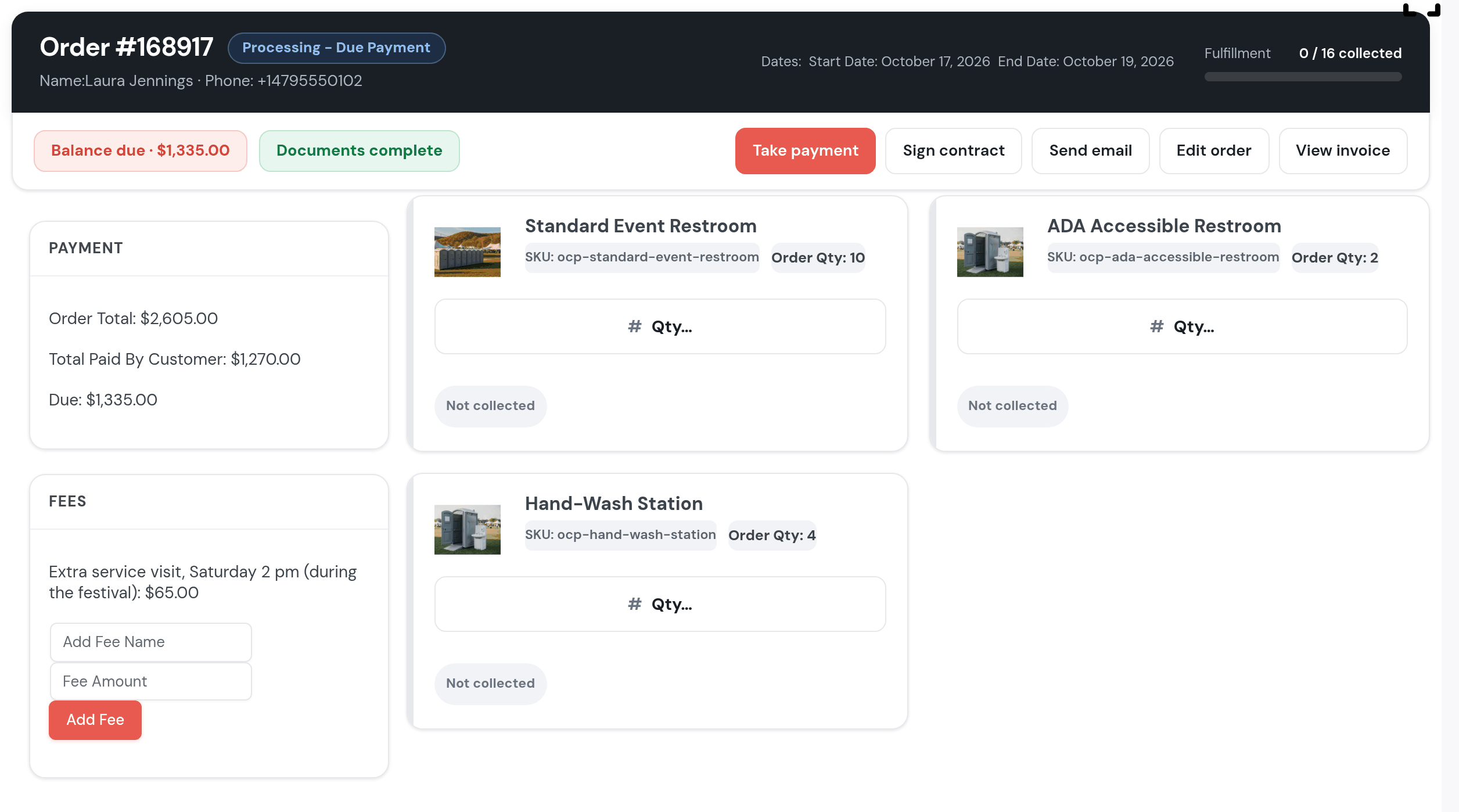Viewport: 1459px width, 812px height.
Task: Open the ADA Accessible Restroom thumbnail
Action: pos(990,252)
